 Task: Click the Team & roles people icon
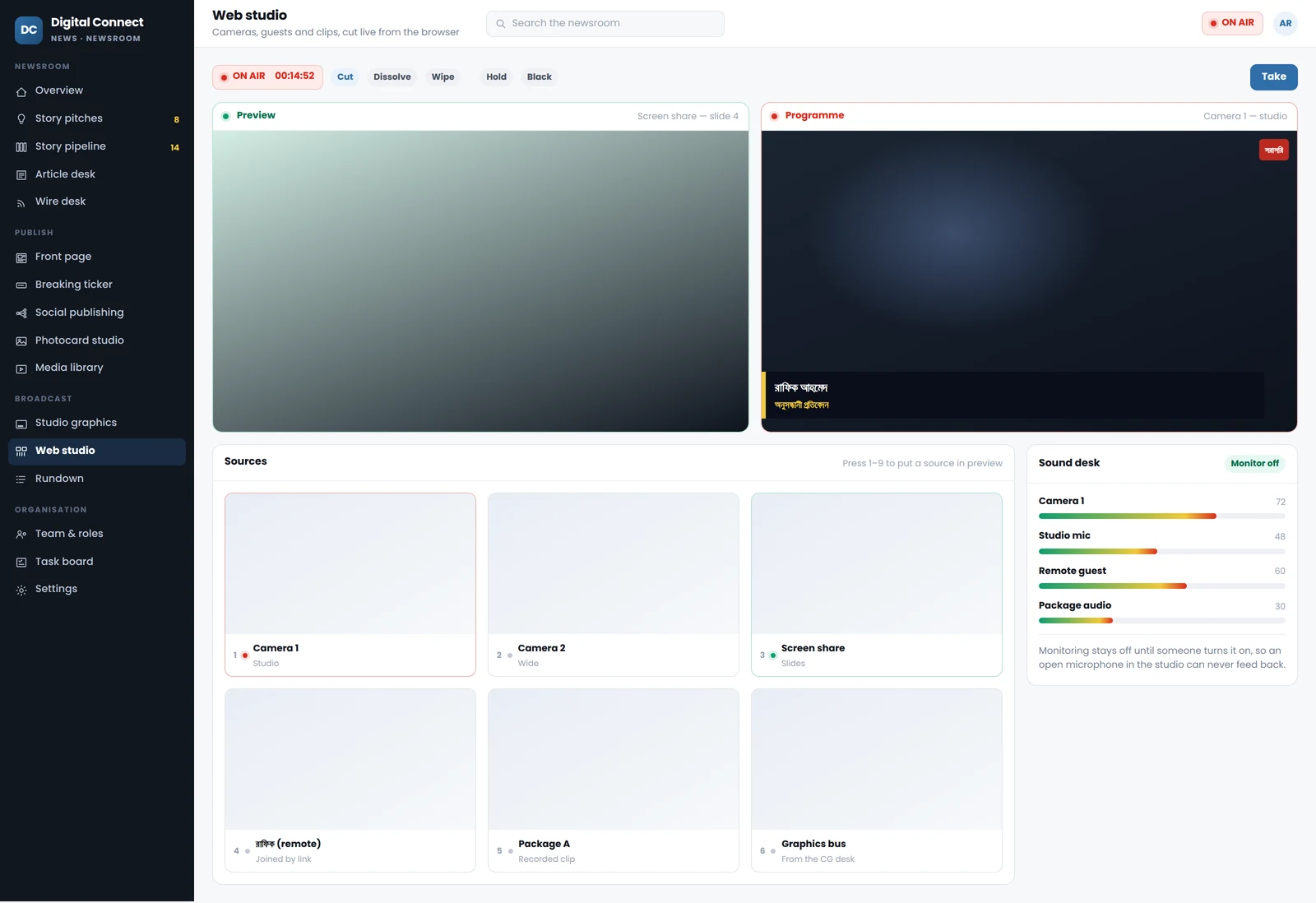pyautogui.click(x=21, y=535)
